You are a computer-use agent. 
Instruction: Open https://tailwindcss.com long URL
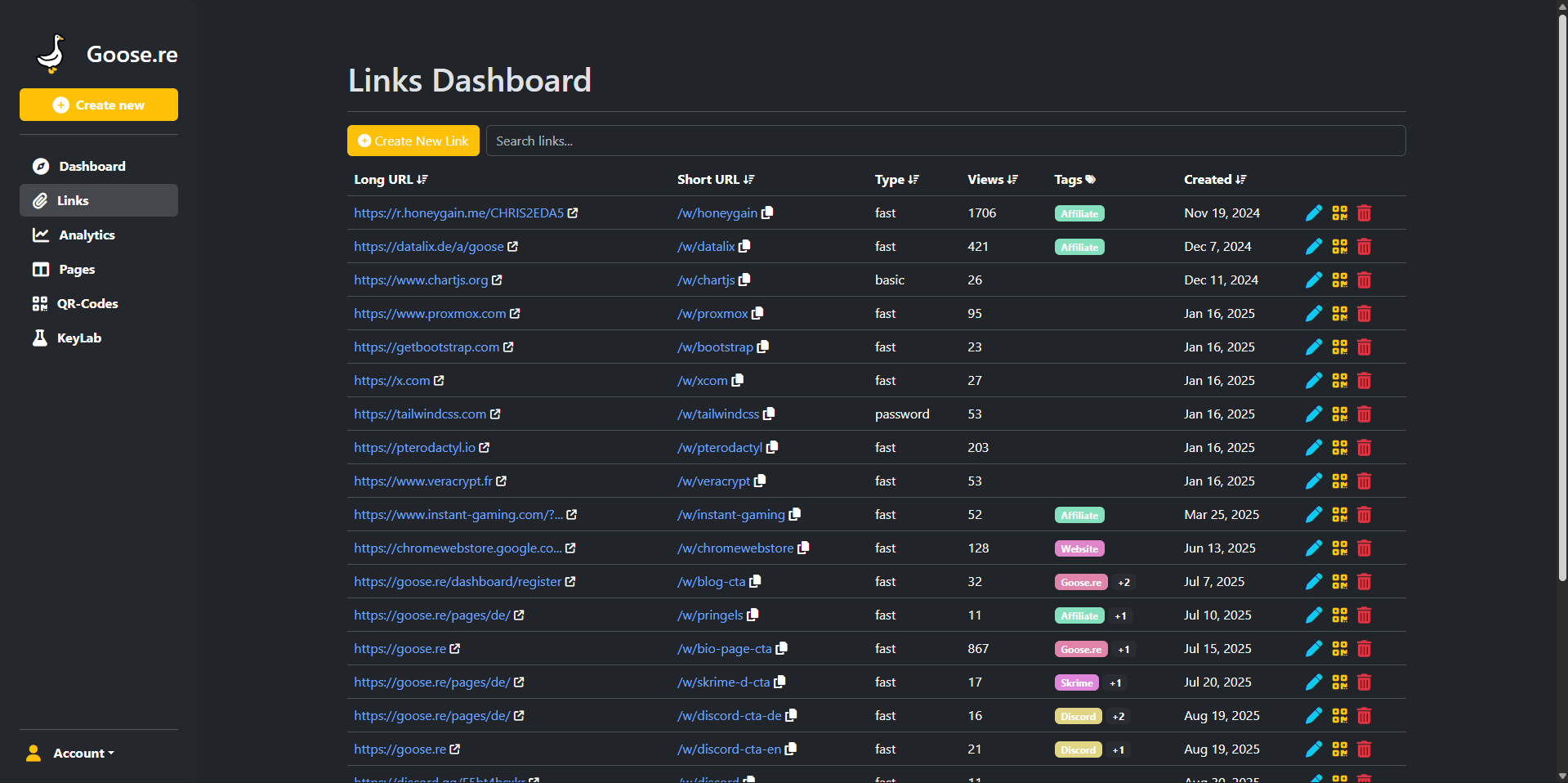pyautogui.click(x=420, y=414)
